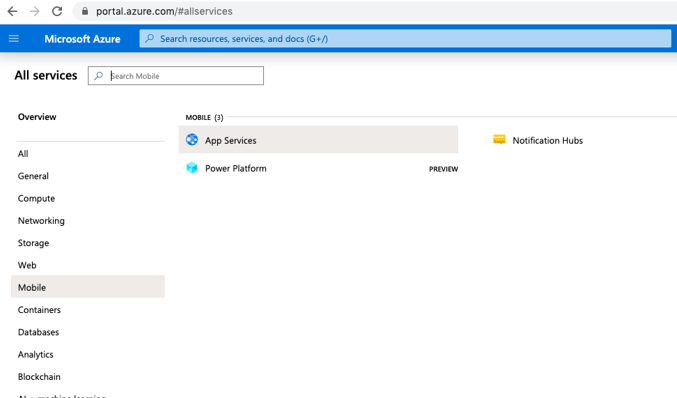Click the browser forward arrow
The height and width of the screenshot is (398, 677).
35,11
